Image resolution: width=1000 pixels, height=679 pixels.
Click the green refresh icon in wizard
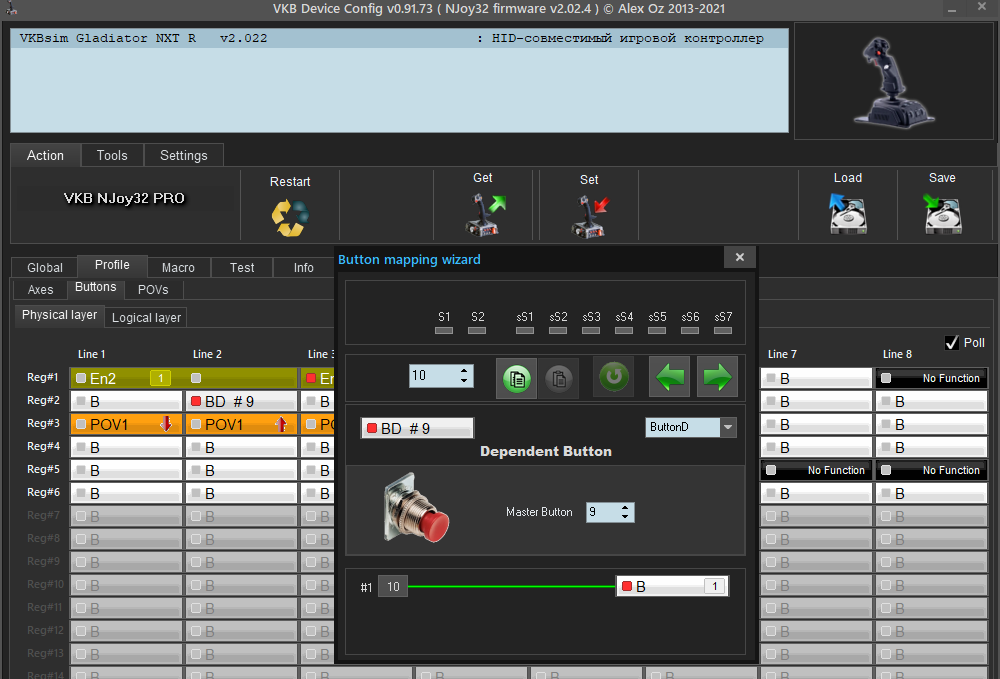(614, 377)
